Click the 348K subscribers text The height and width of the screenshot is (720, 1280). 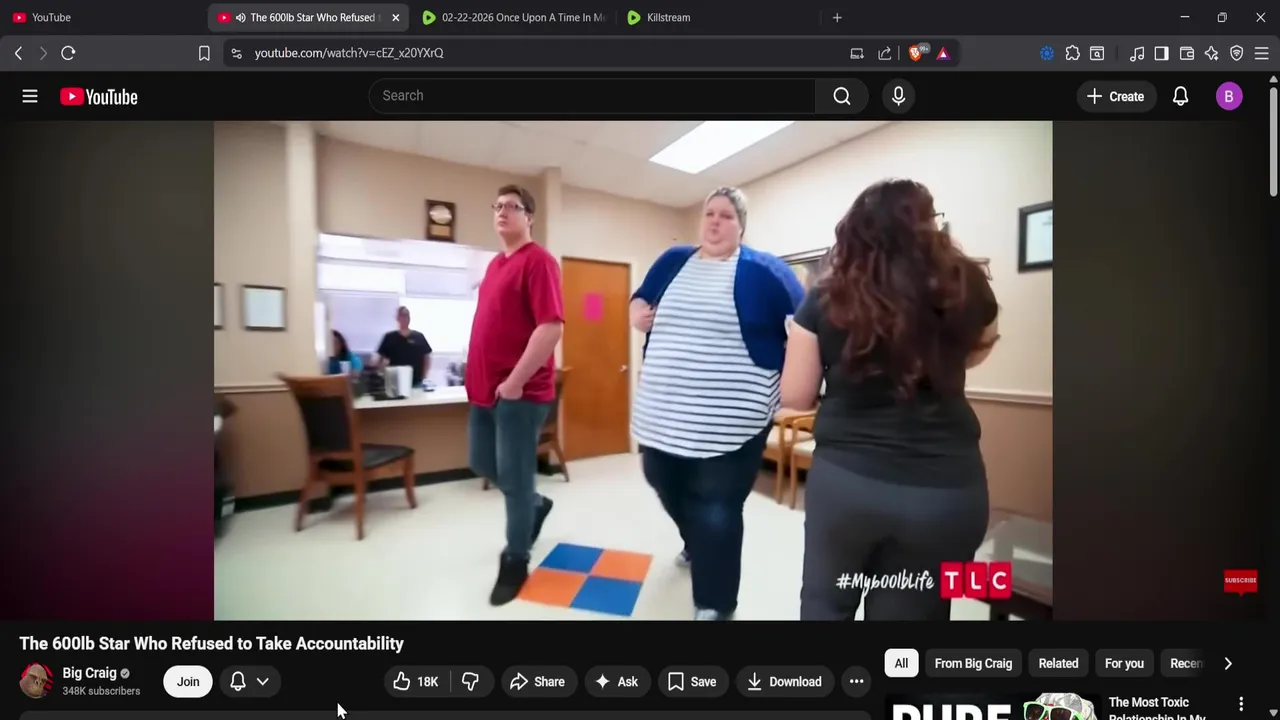(x=101, y=691)
